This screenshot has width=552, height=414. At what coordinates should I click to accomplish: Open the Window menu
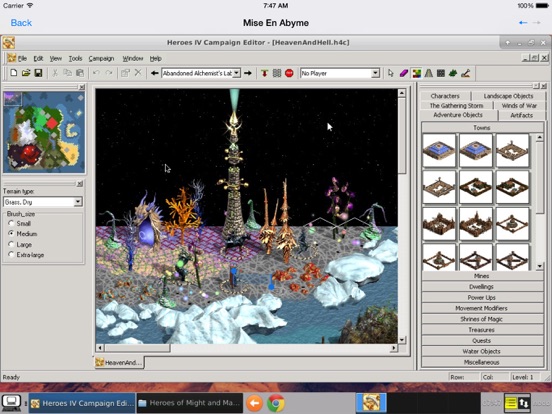133,58
